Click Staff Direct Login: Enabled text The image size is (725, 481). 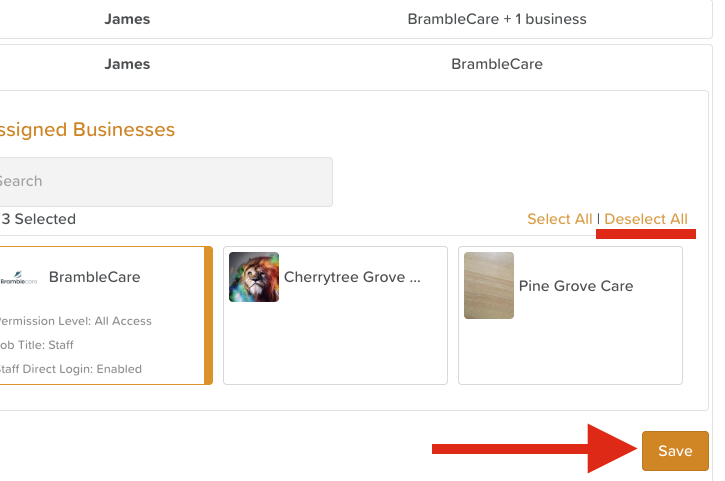click(70, 369)
